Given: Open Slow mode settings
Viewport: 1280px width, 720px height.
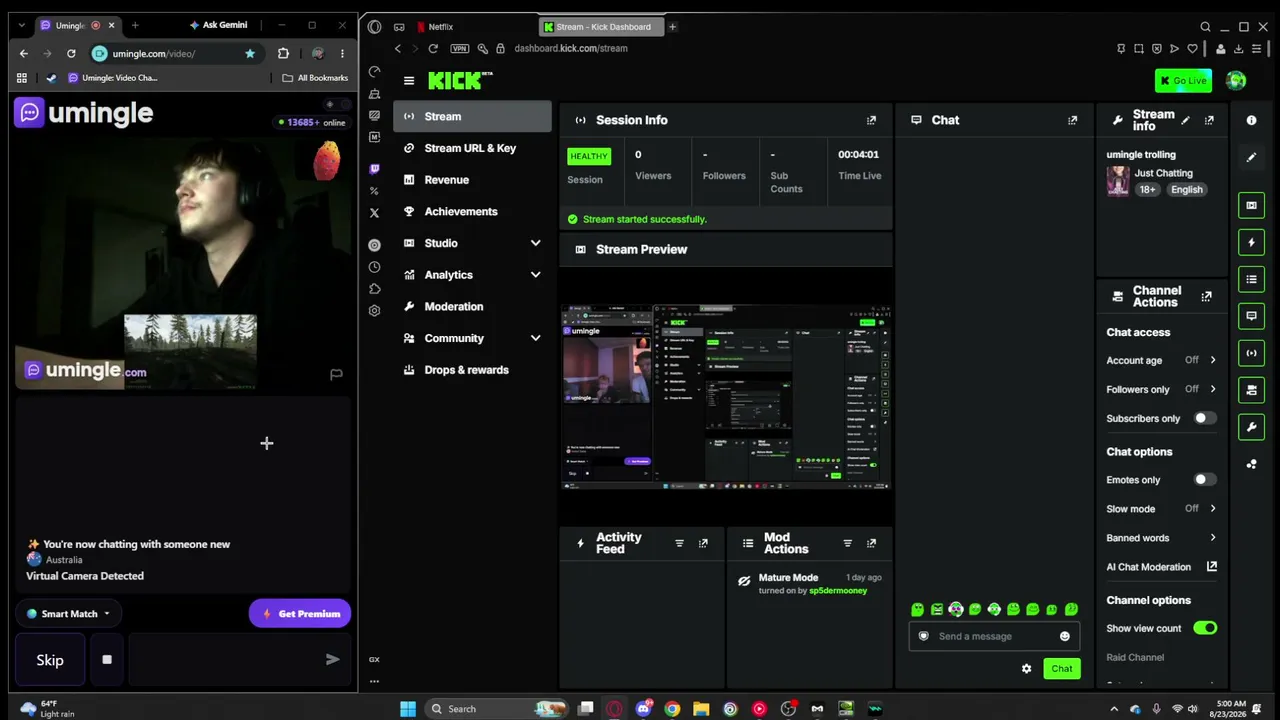Looking at the screenshot, I should tap(1161, 509).
